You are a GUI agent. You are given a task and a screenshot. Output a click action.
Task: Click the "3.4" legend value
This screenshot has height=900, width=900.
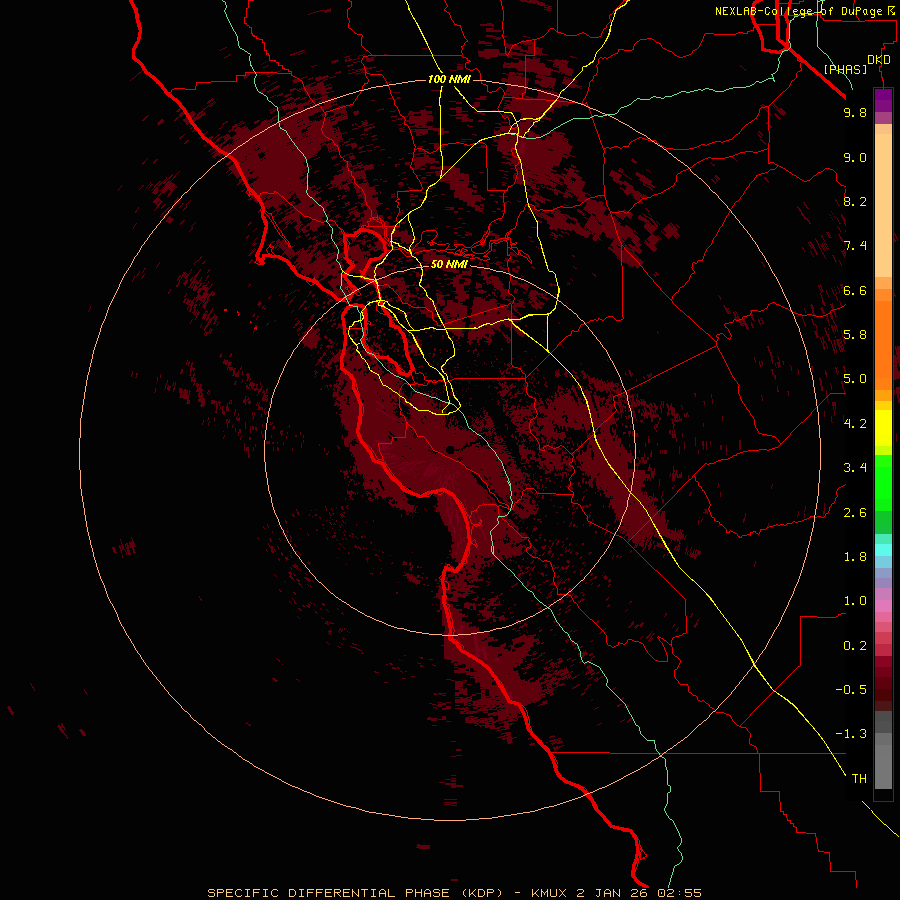[855, 468]
